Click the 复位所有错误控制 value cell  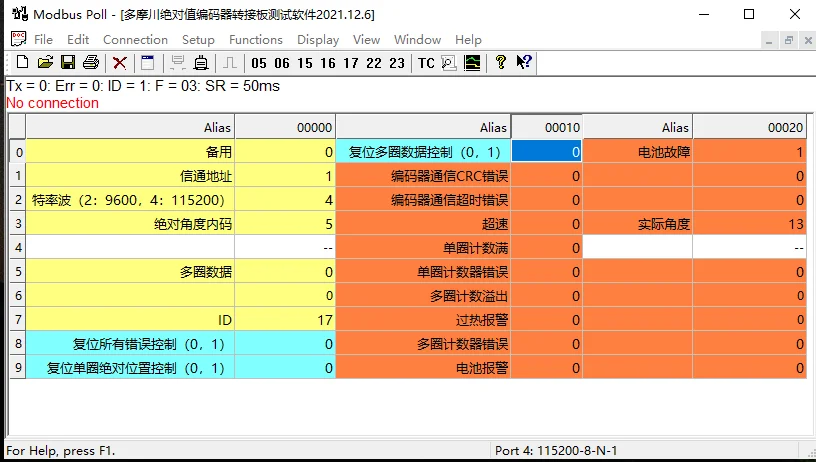click(285, 343)
